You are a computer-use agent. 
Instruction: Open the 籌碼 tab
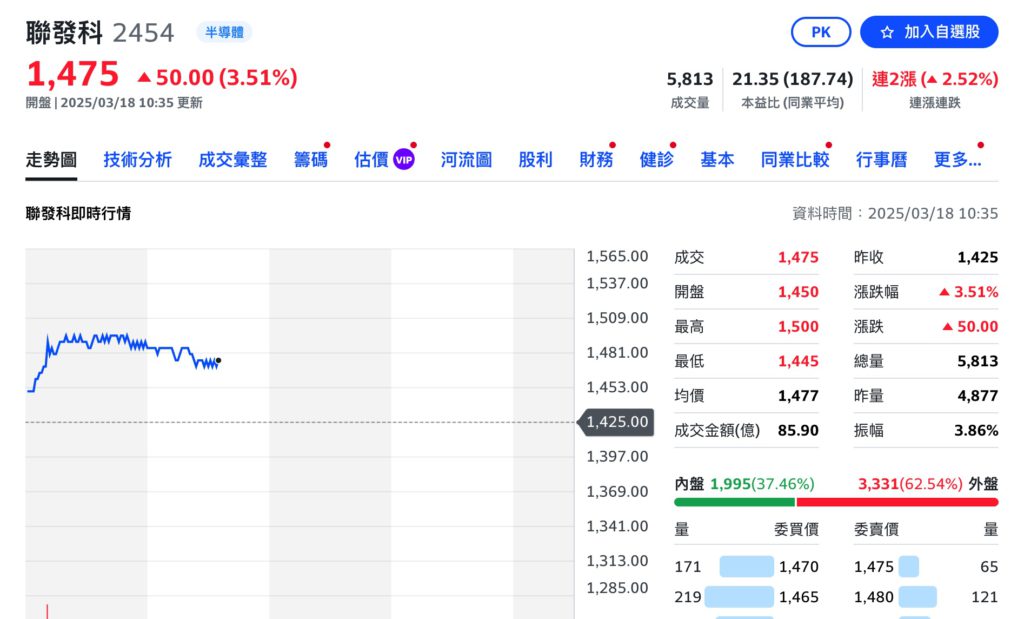coord(310,160)
